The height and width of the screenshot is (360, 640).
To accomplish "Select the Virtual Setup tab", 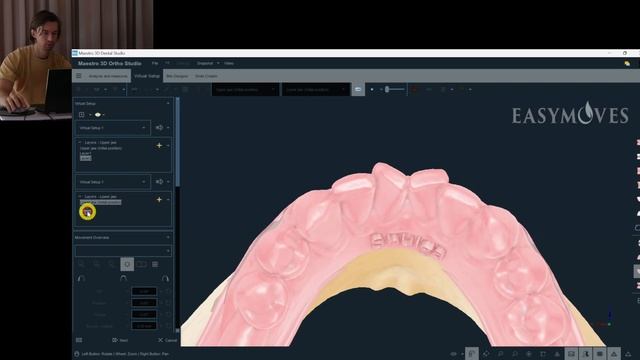I will (147, 76).
